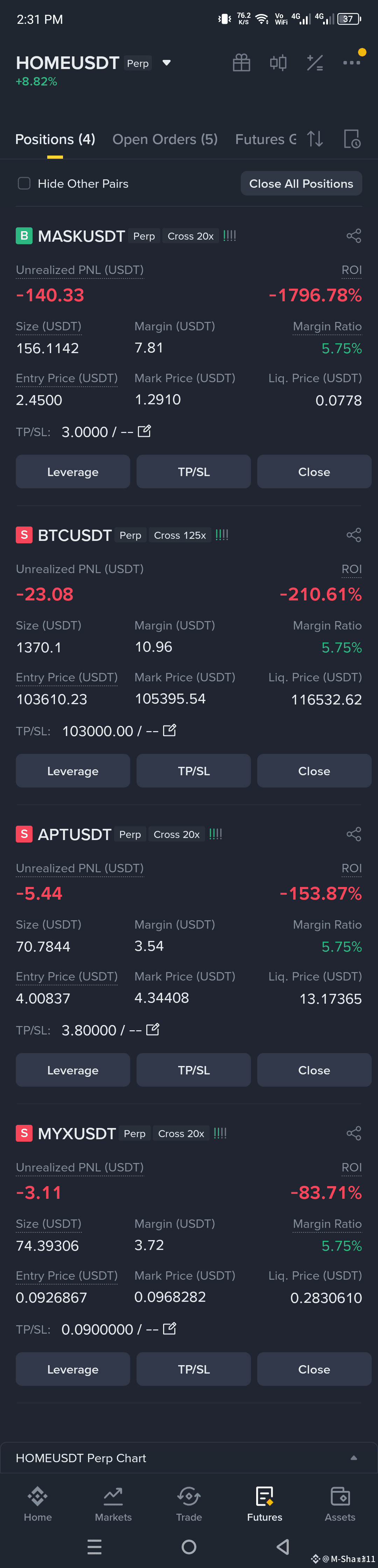Open the percent calculator icon

315,63
